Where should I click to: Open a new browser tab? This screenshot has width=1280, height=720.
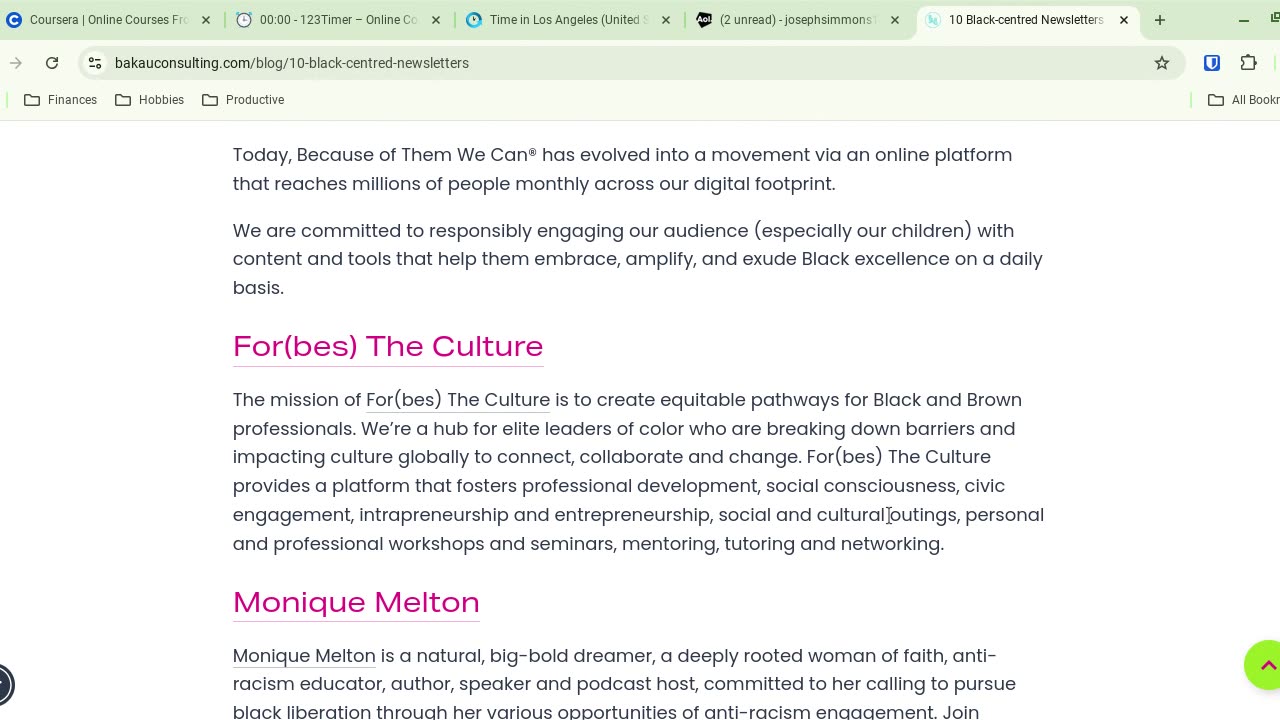(1160, 20)
